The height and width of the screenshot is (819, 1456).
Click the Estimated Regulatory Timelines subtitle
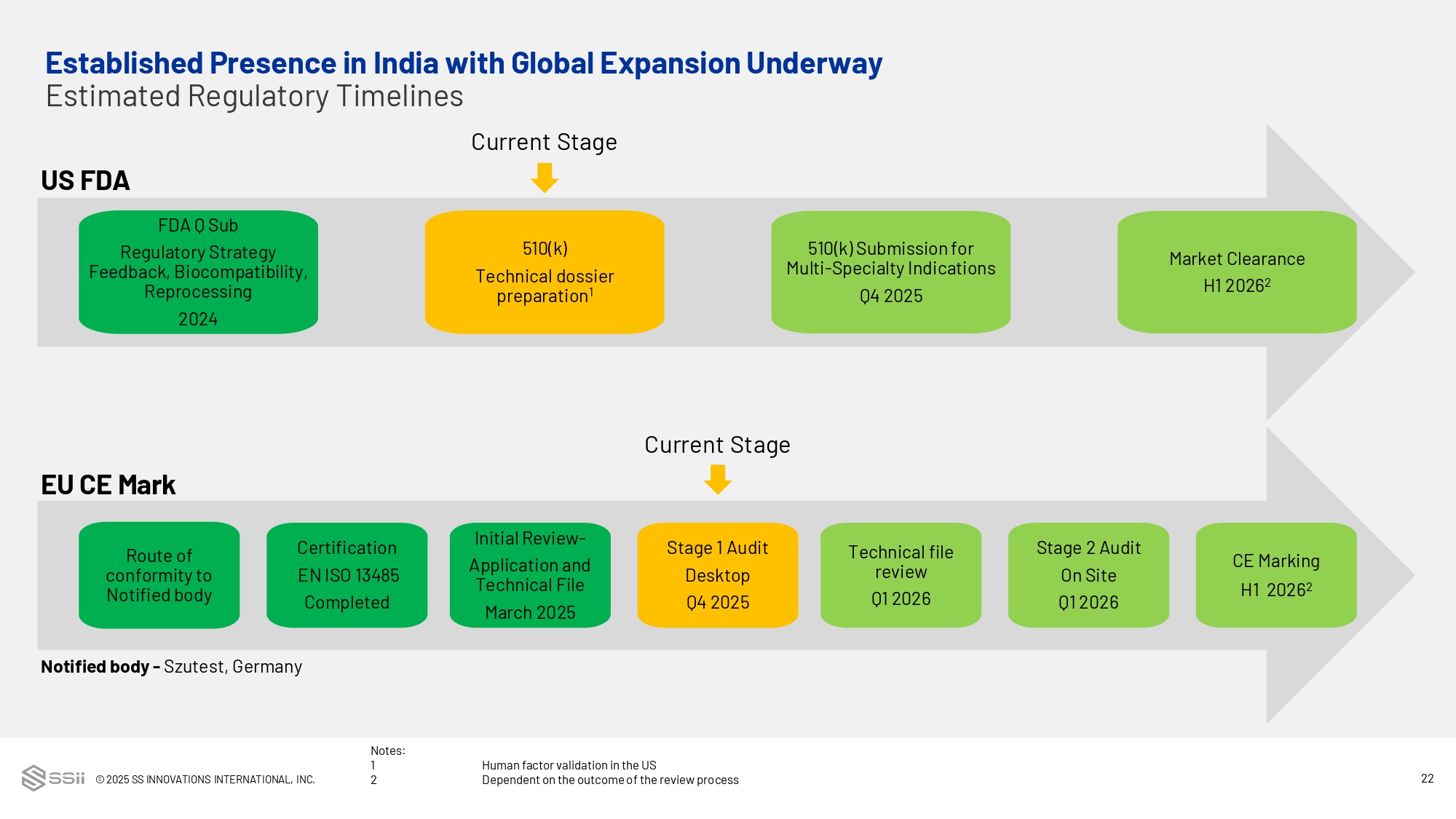(x=254, y=96)
